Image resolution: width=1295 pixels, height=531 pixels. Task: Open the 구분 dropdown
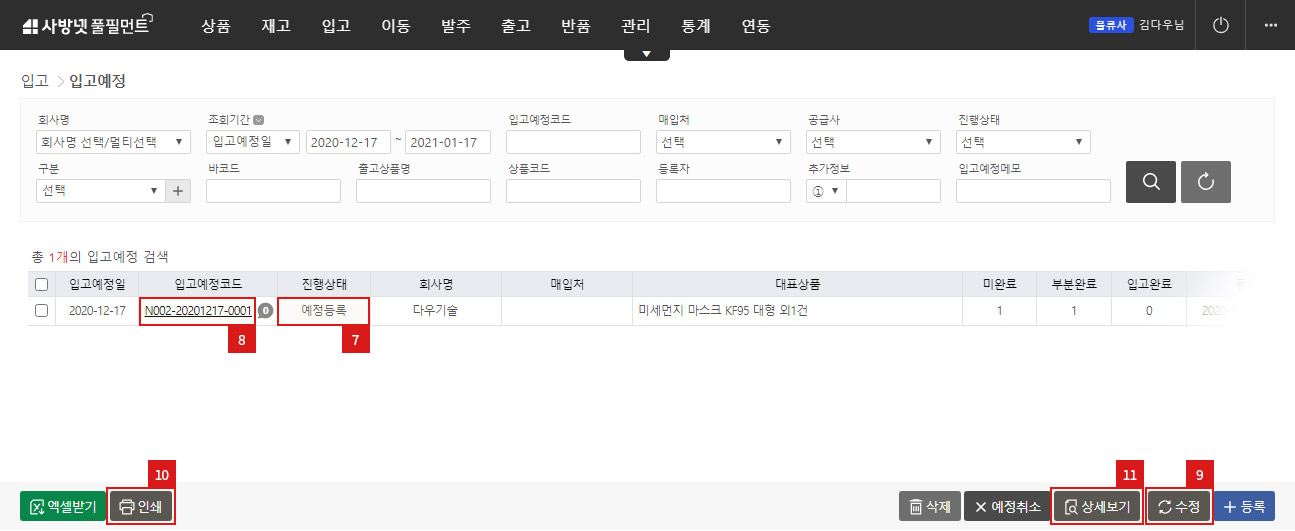coord(99,190)
